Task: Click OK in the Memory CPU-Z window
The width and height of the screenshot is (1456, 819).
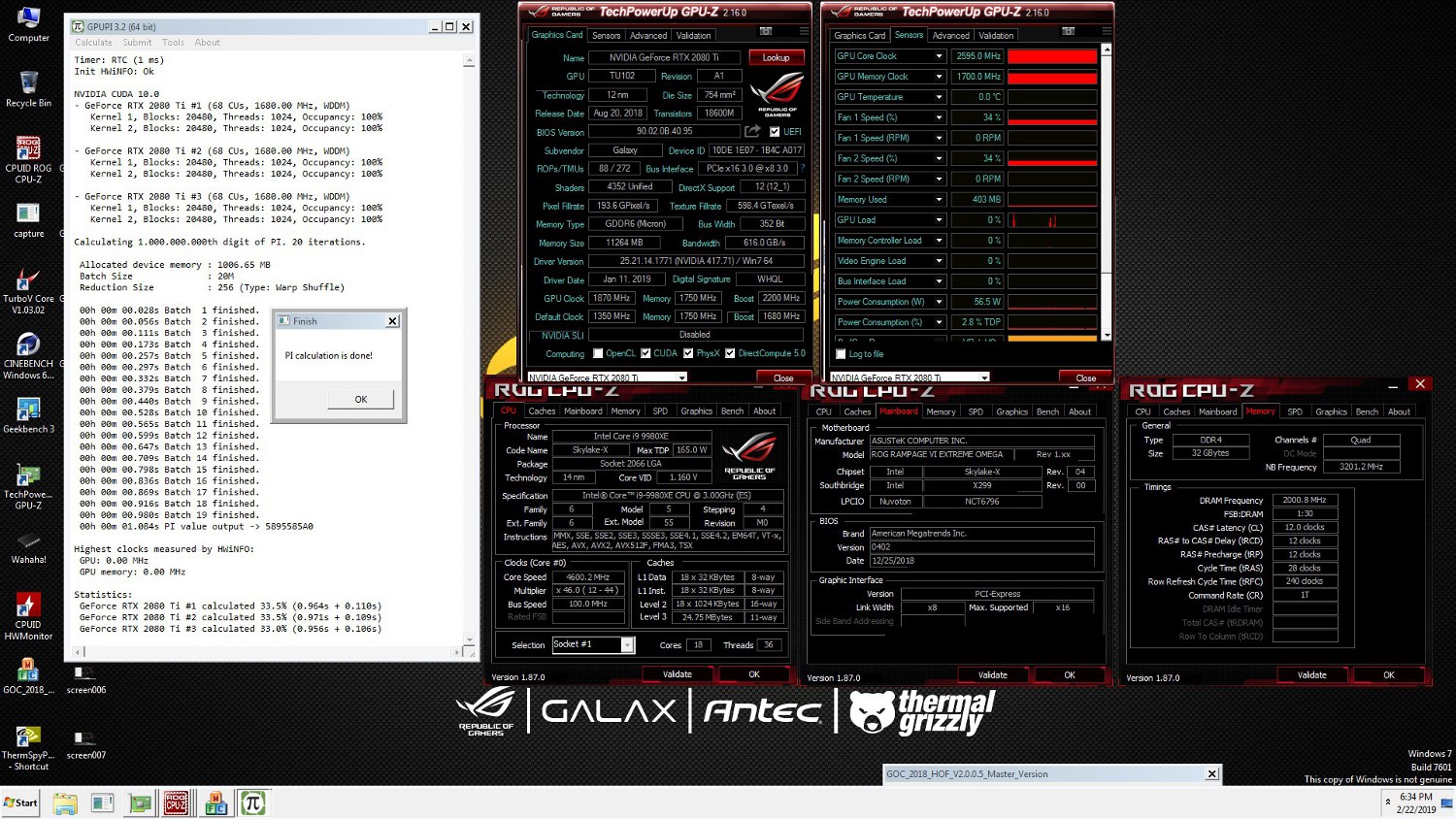Action: pyautogui.click(x=1388, y=674)
